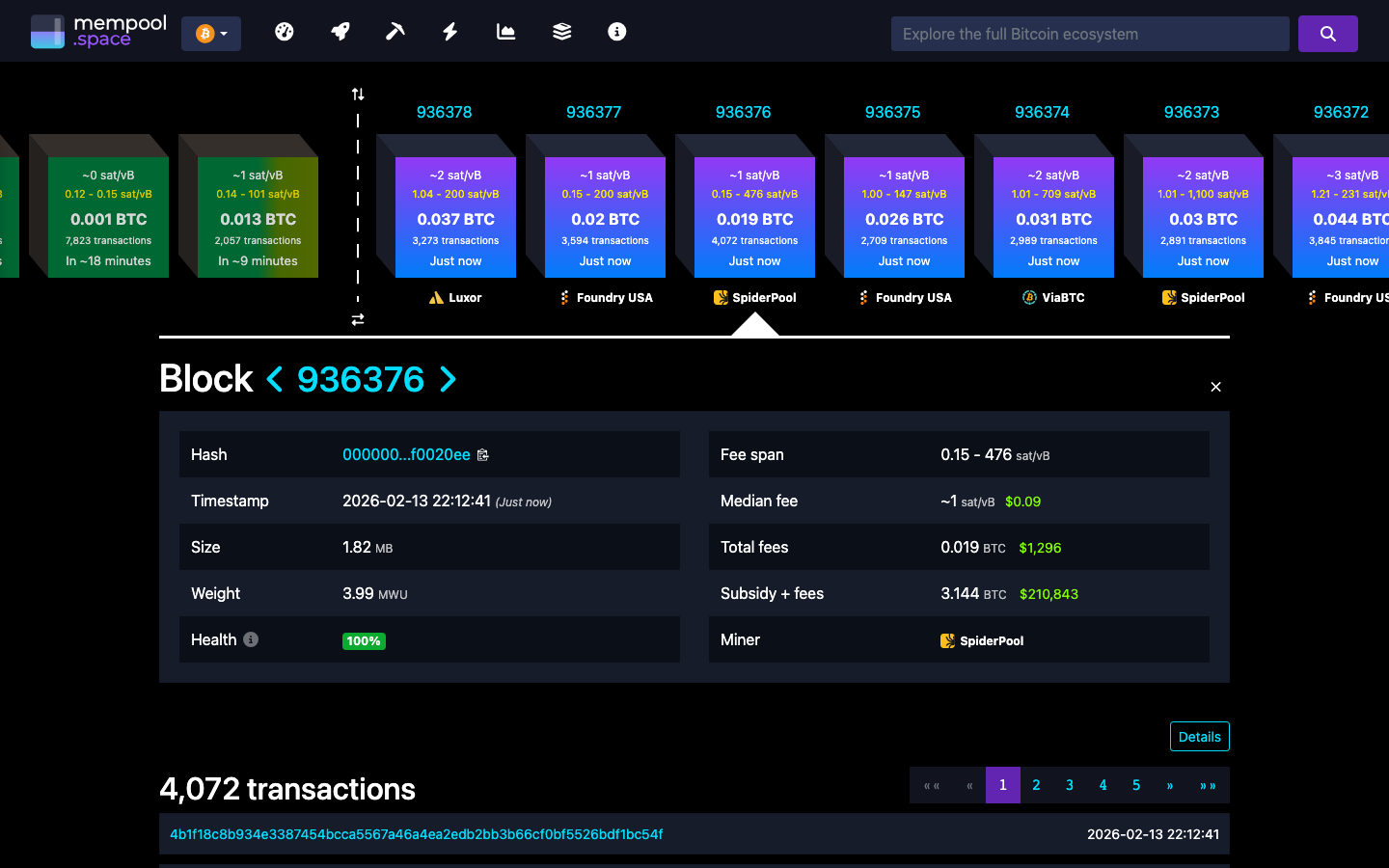Navigate to the next block with right chevron
This screenshot has width=1389, height=868.
(448, 379)
